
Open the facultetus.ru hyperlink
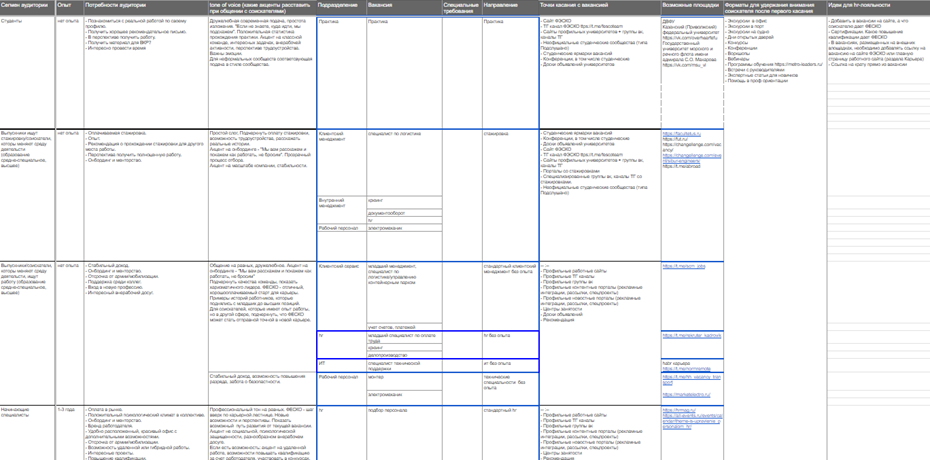click(x=681, y=133)
